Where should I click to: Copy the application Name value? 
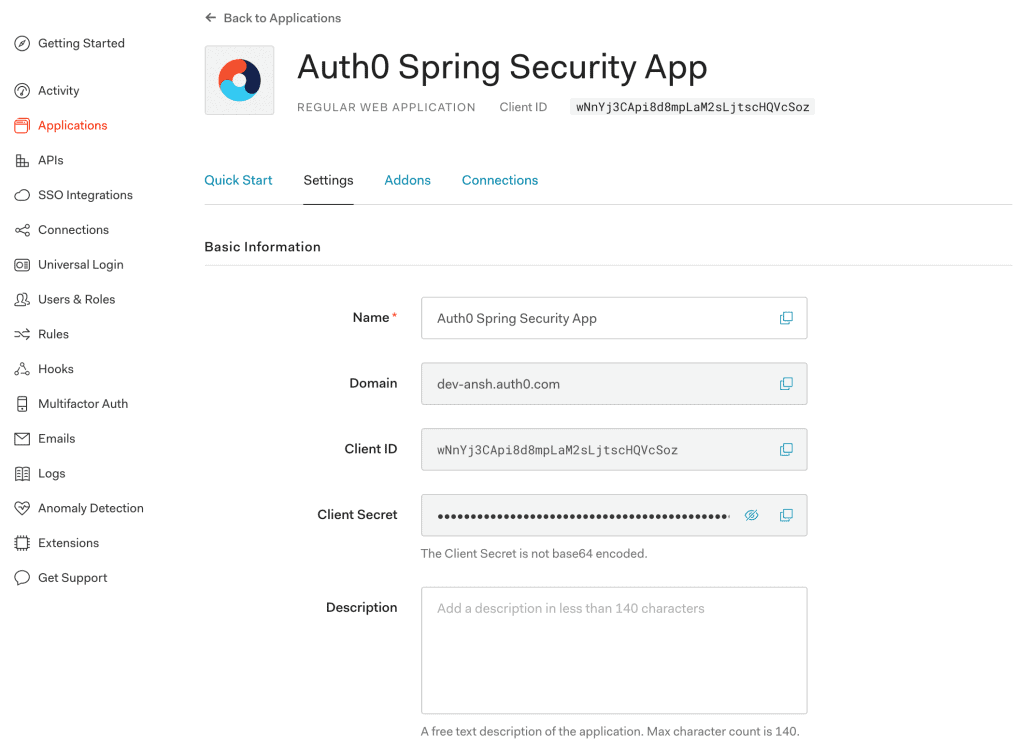point(786,318)
